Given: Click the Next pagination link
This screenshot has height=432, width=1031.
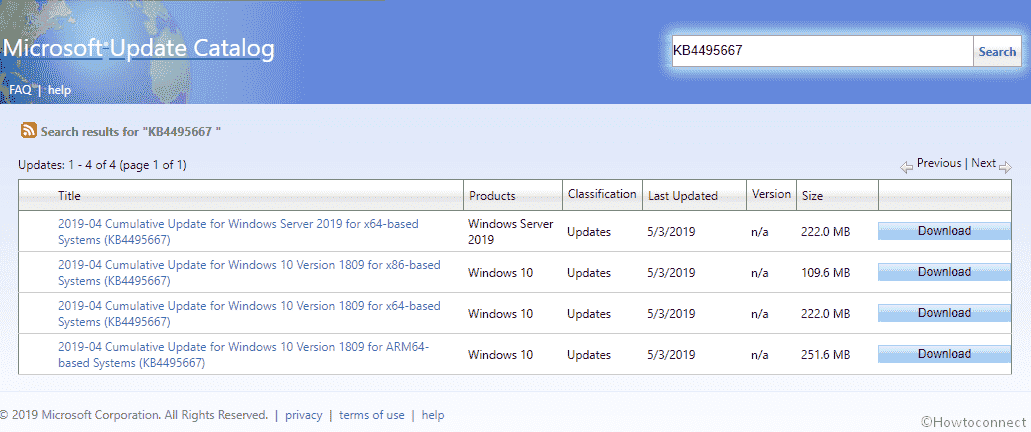Looking at the screenshot, I should [x=984, y=163].
